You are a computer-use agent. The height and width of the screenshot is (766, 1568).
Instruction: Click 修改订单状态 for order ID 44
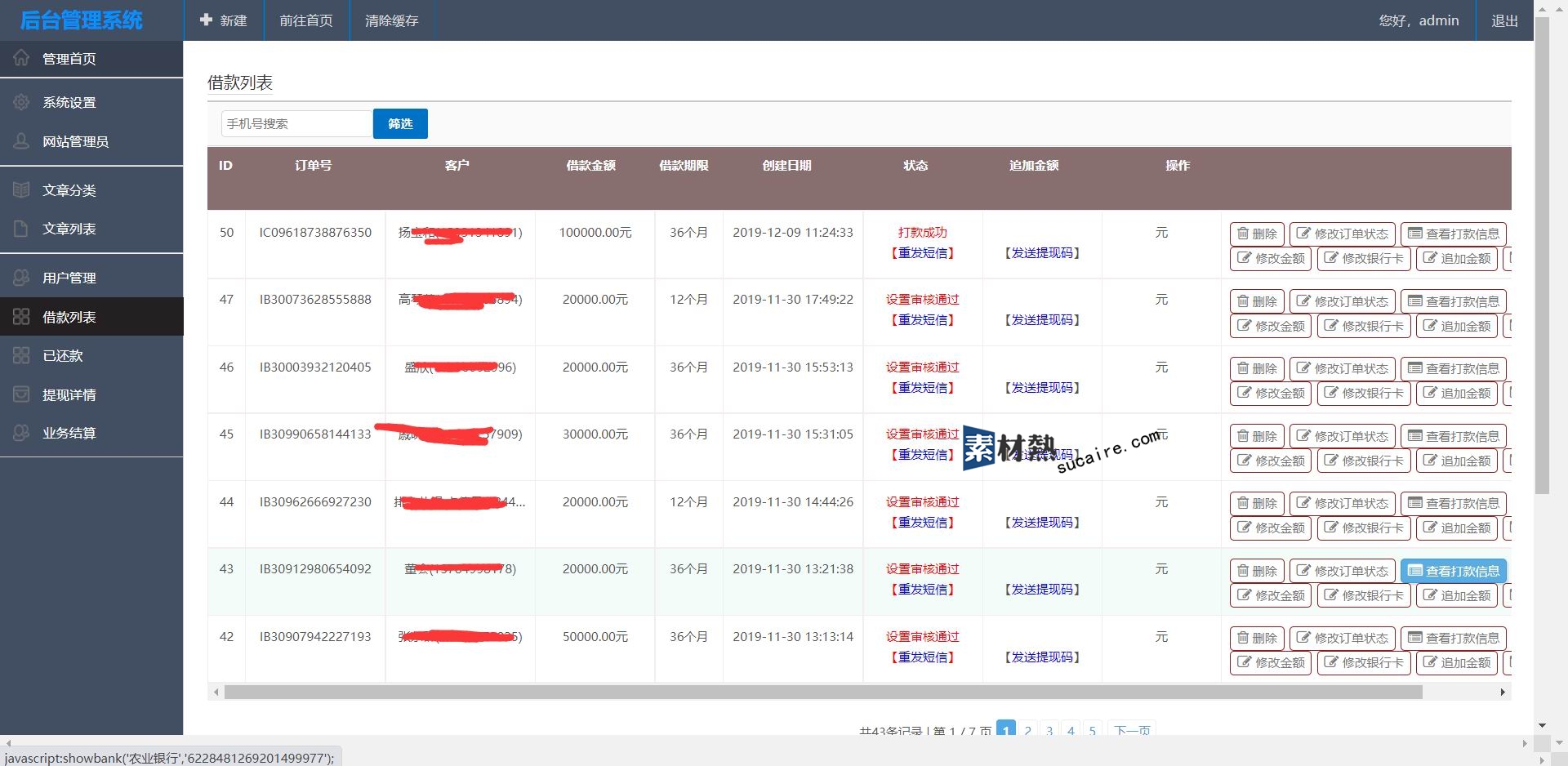[x=1343, y=503]
